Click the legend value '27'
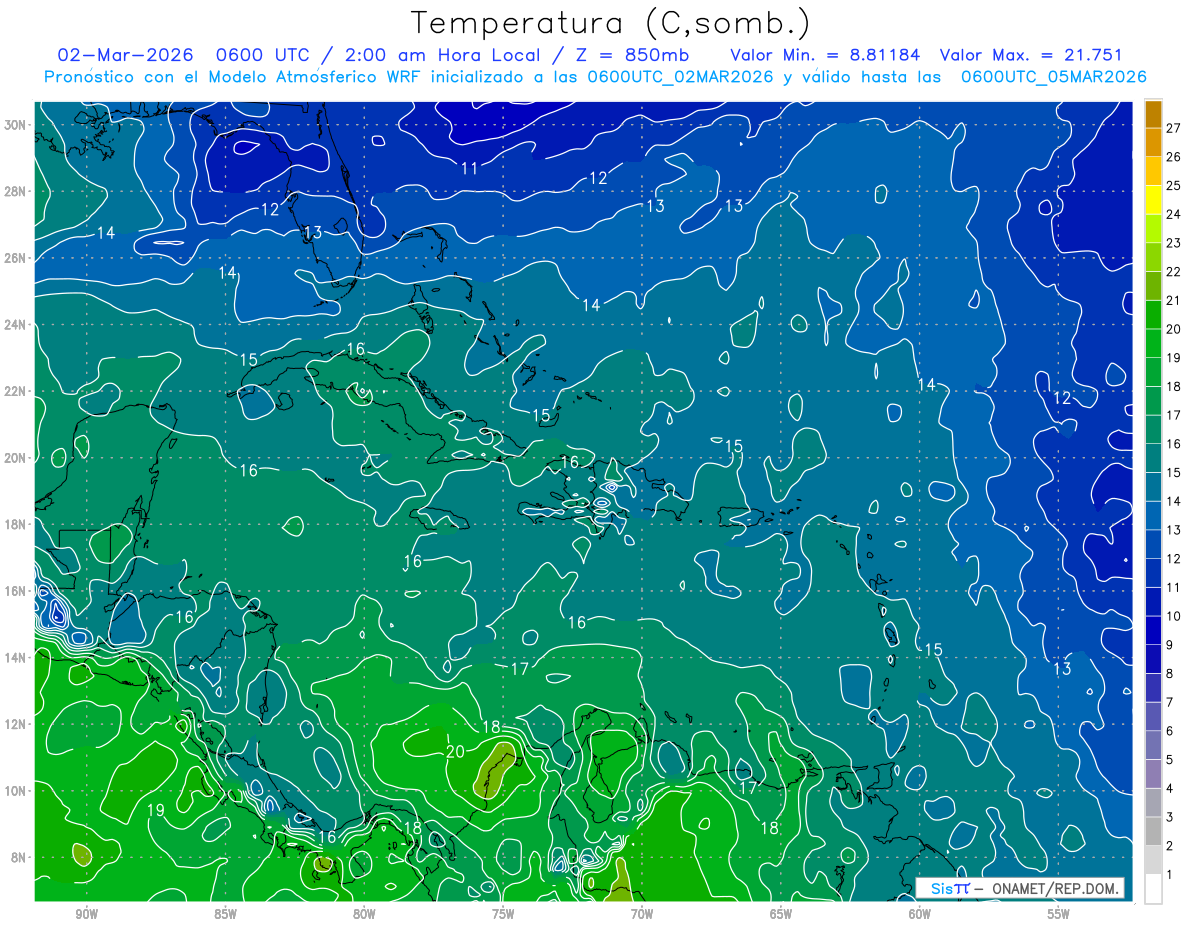The height and width of the screenshot is (927, 1200). pyautogui.click(x=1173, y=127)
